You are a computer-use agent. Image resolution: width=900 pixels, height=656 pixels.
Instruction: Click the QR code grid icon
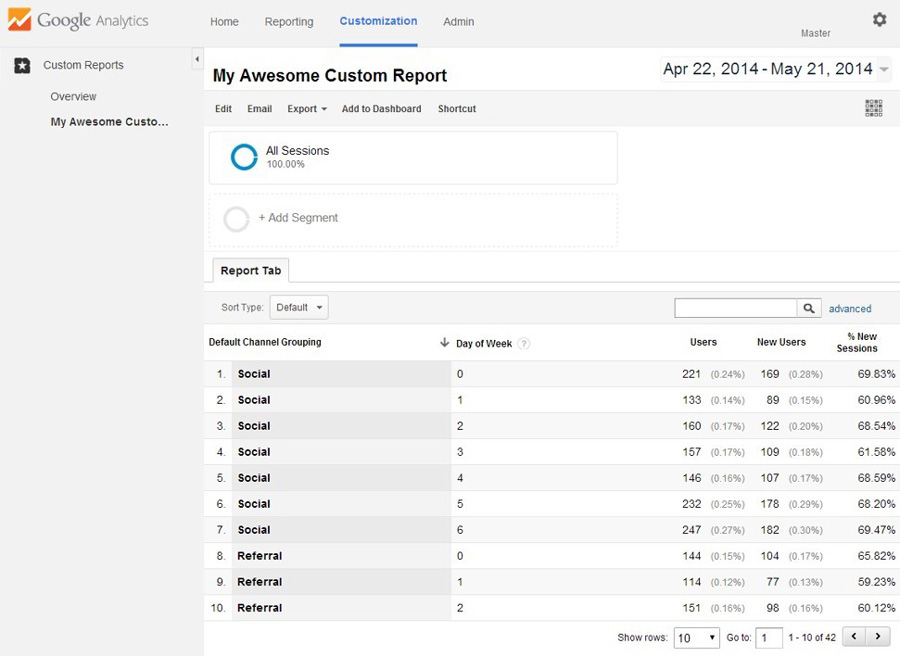[x=873, y=108]
